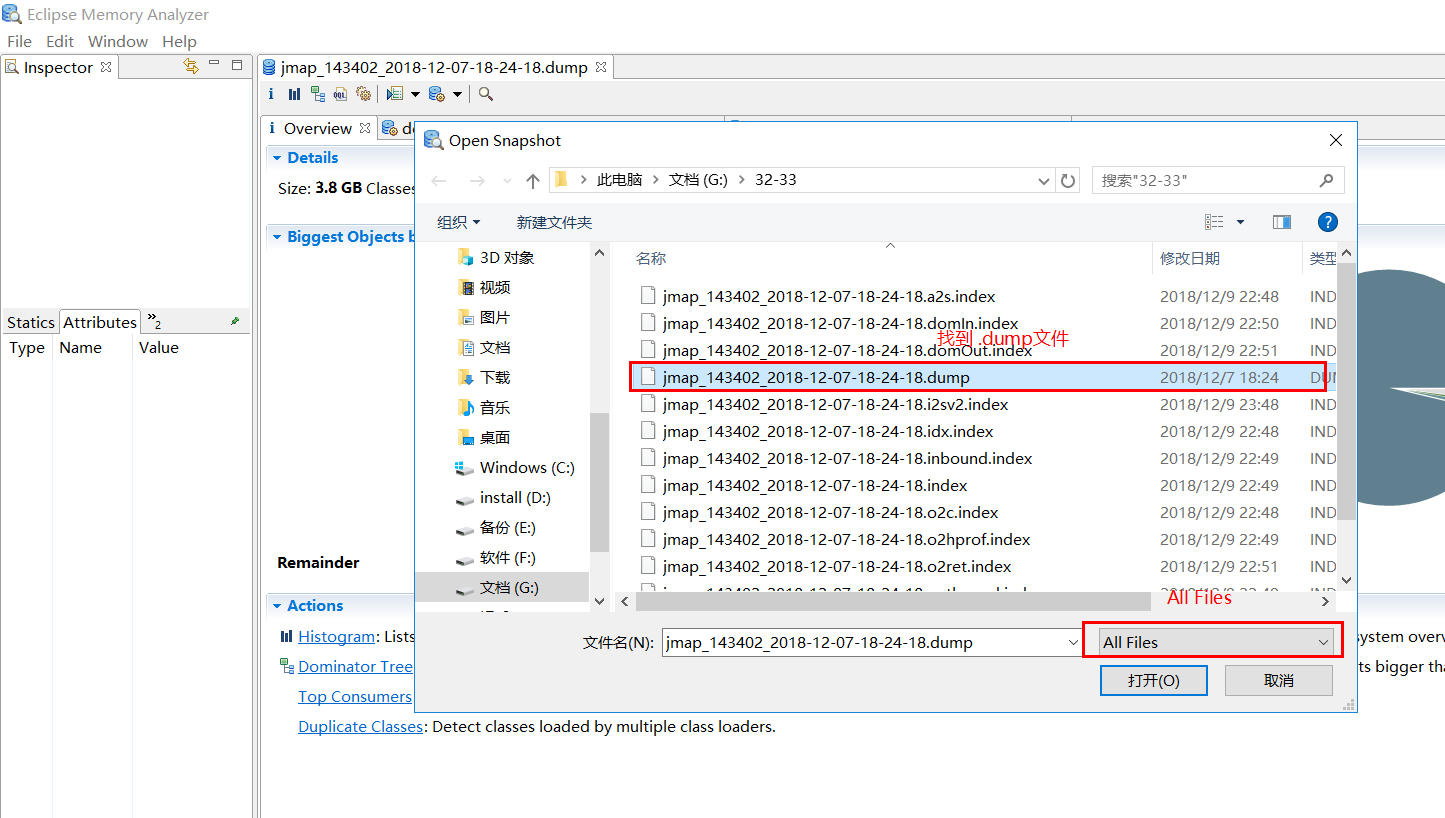Pin the Inspector attributes view
This screenshot has height=818, width=1445.
pyautogui.click(x=235, y=321)
